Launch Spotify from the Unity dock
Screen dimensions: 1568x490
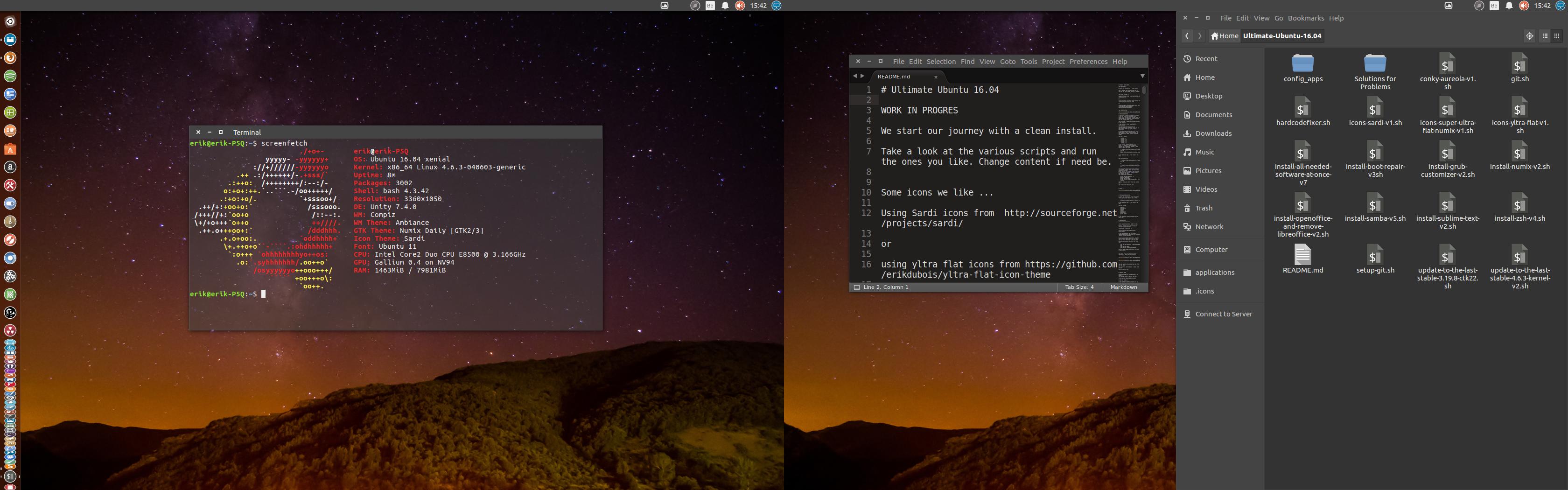coord(10,76)
